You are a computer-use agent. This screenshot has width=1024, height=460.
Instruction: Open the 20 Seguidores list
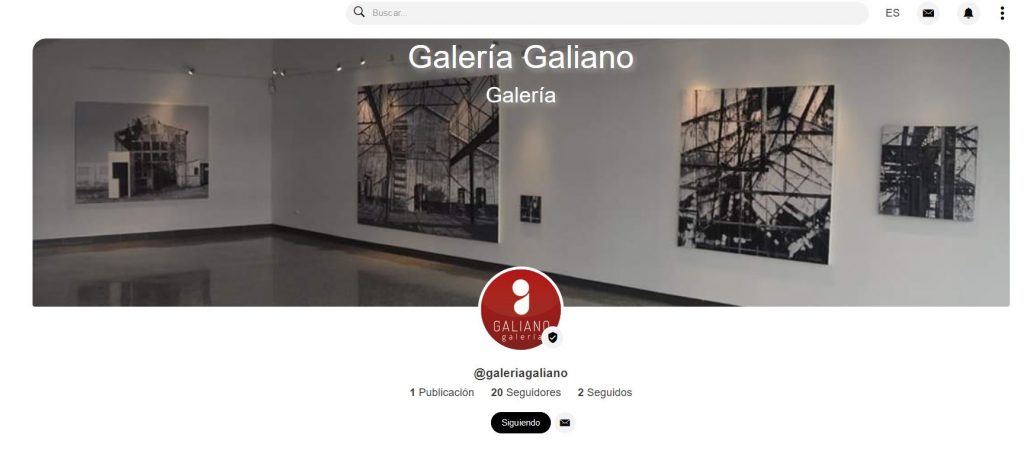pos(526,393)
